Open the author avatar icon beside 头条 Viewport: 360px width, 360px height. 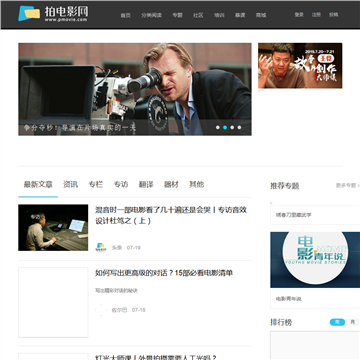pyautogui.click(x=101, y=247)
